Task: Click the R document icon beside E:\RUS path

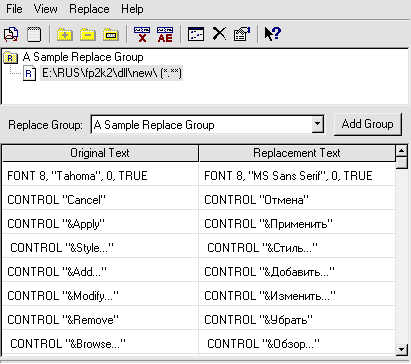Action: coord(29,73)
